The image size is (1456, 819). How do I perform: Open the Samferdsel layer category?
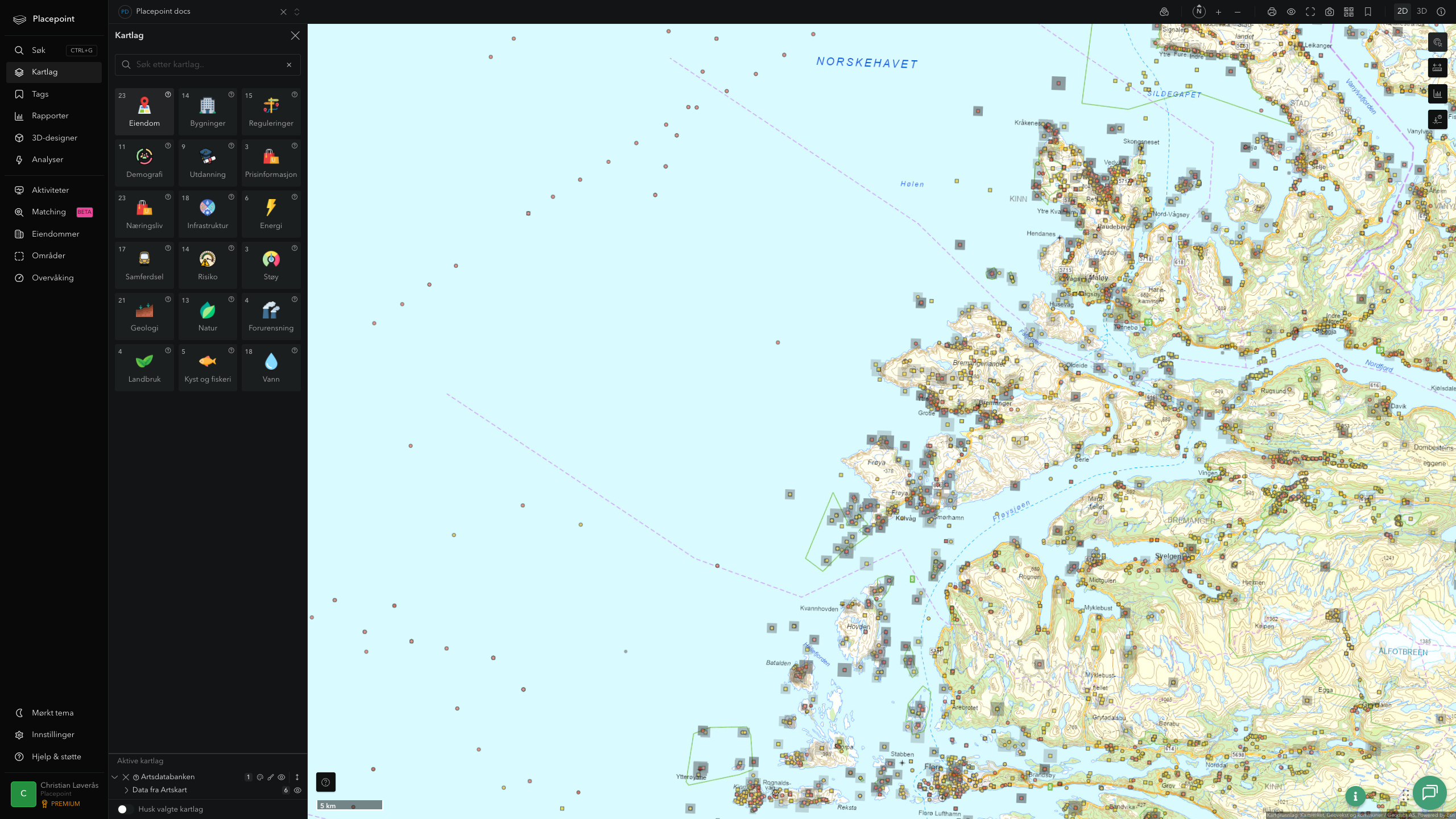pos(144,265)
